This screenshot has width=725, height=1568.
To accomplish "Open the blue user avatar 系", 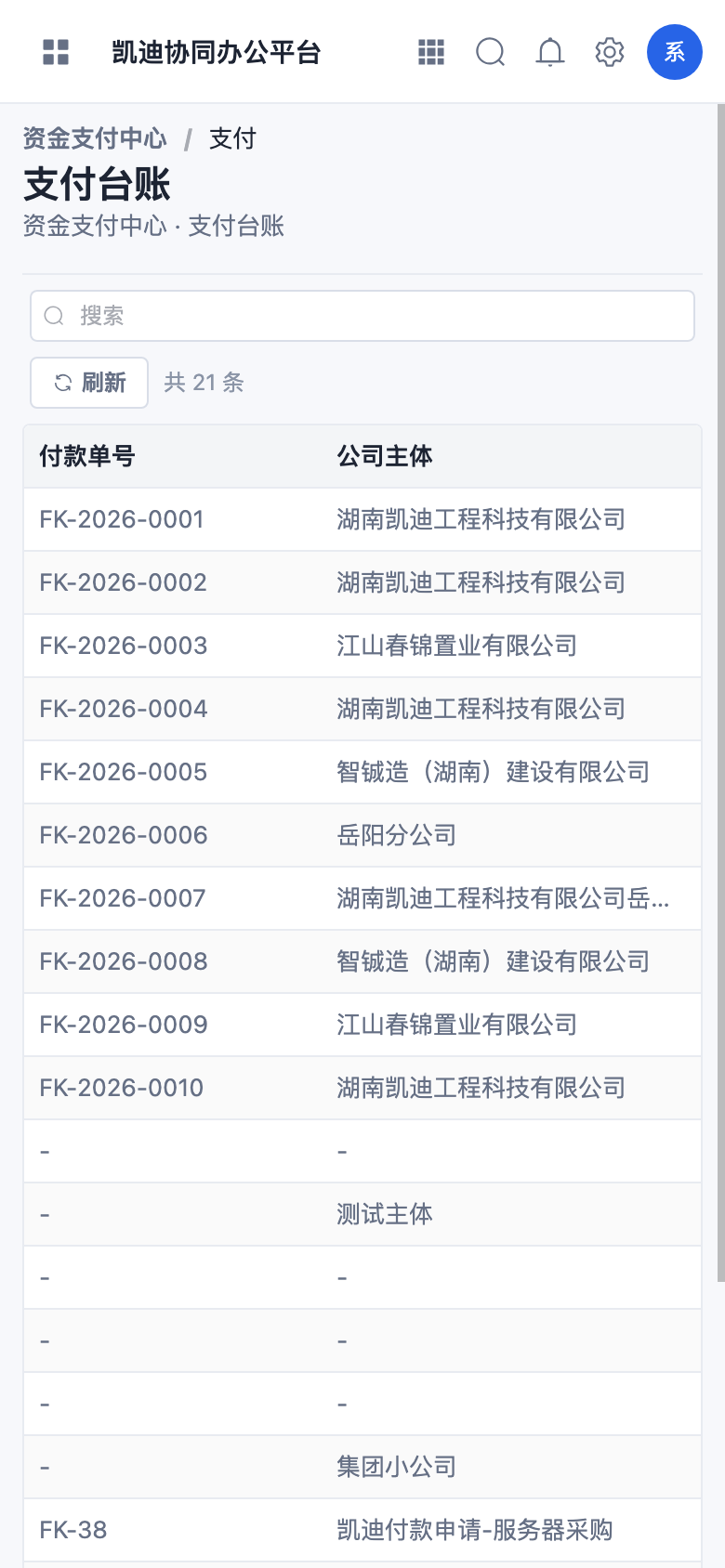I will pos(675,52).
